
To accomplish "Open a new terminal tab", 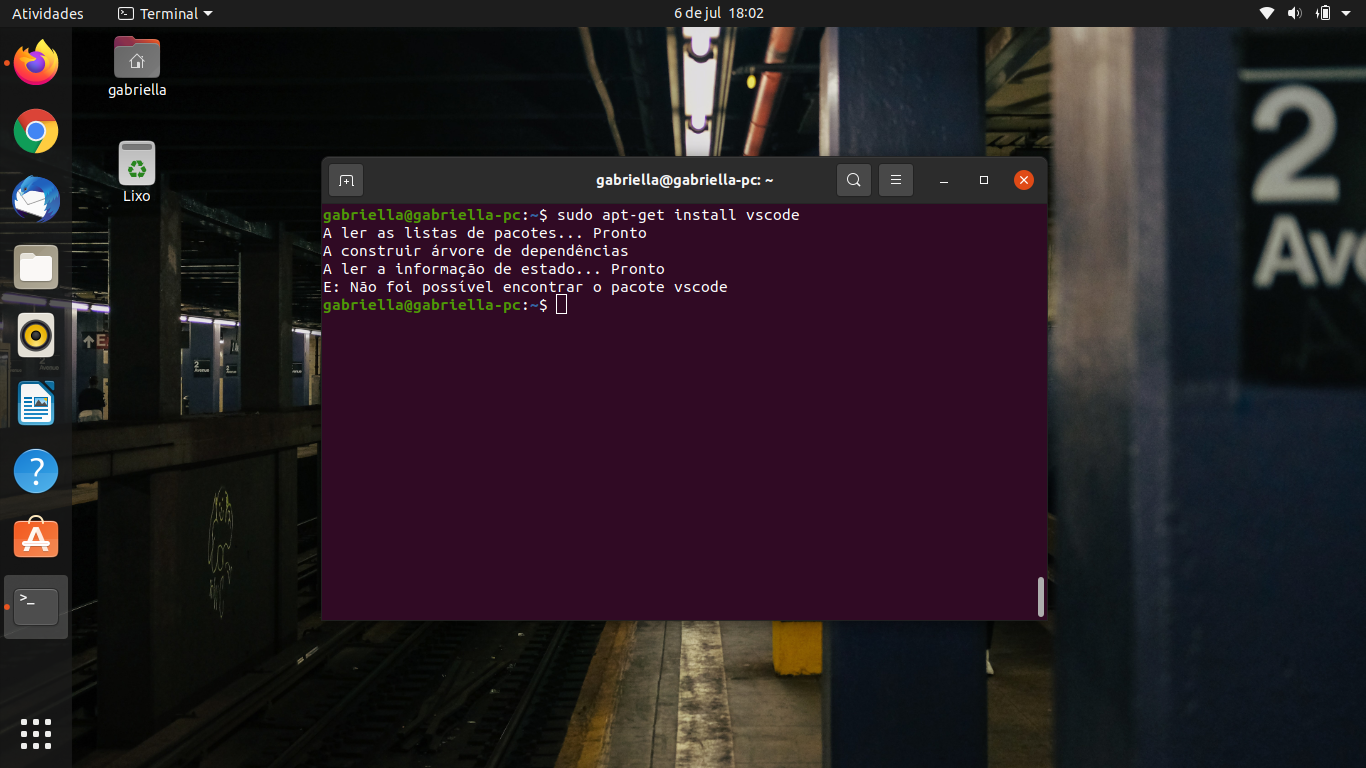I will coord(346,180).
